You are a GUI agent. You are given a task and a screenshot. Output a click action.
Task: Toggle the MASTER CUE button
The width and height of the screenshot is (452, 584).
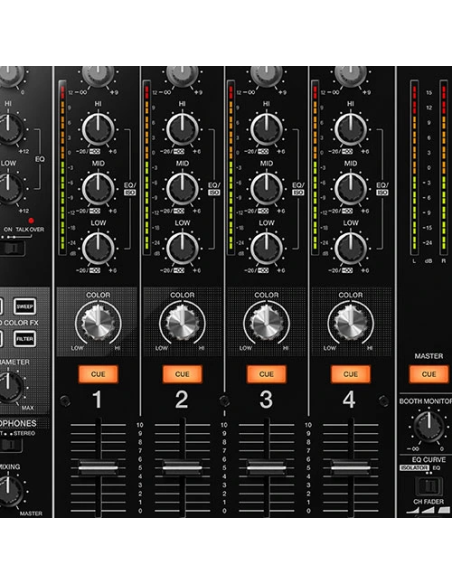(x=429, y=374)
